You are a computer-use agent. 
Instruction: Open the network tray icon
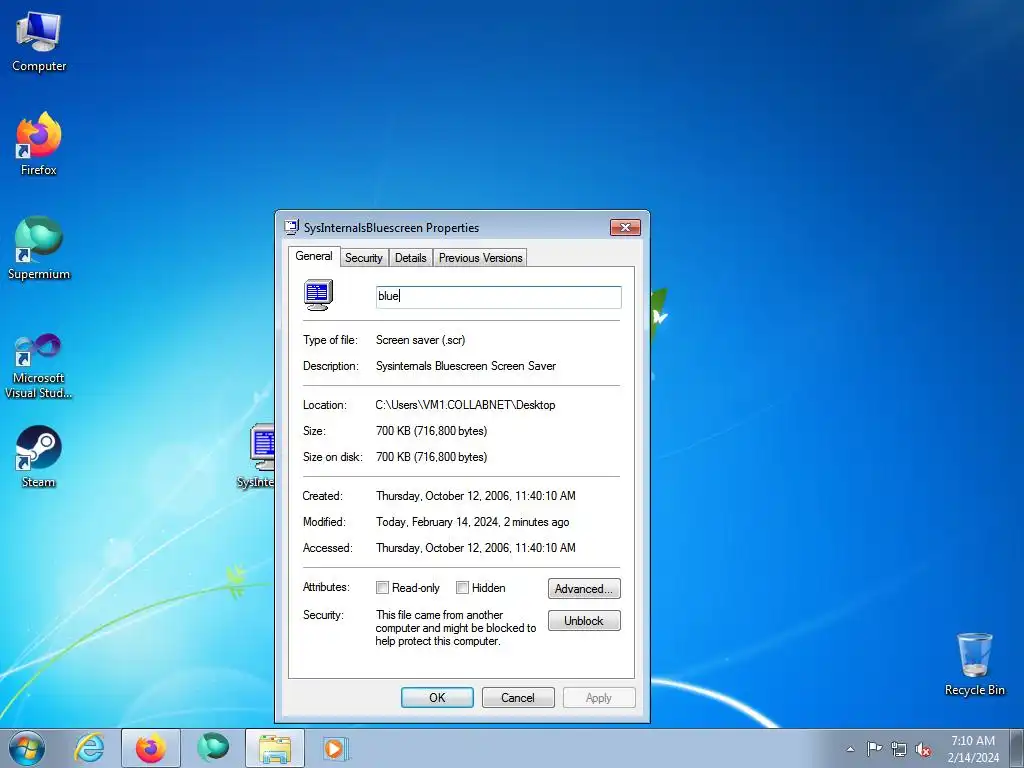pyautogui.click(x=899, y=749)
